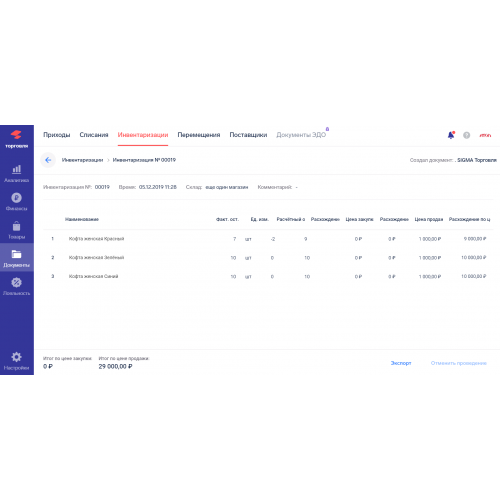The width and height of the screenshot is (500, 500).
Task: Open the Финансы ruble icon
Action: coord(16,198)
